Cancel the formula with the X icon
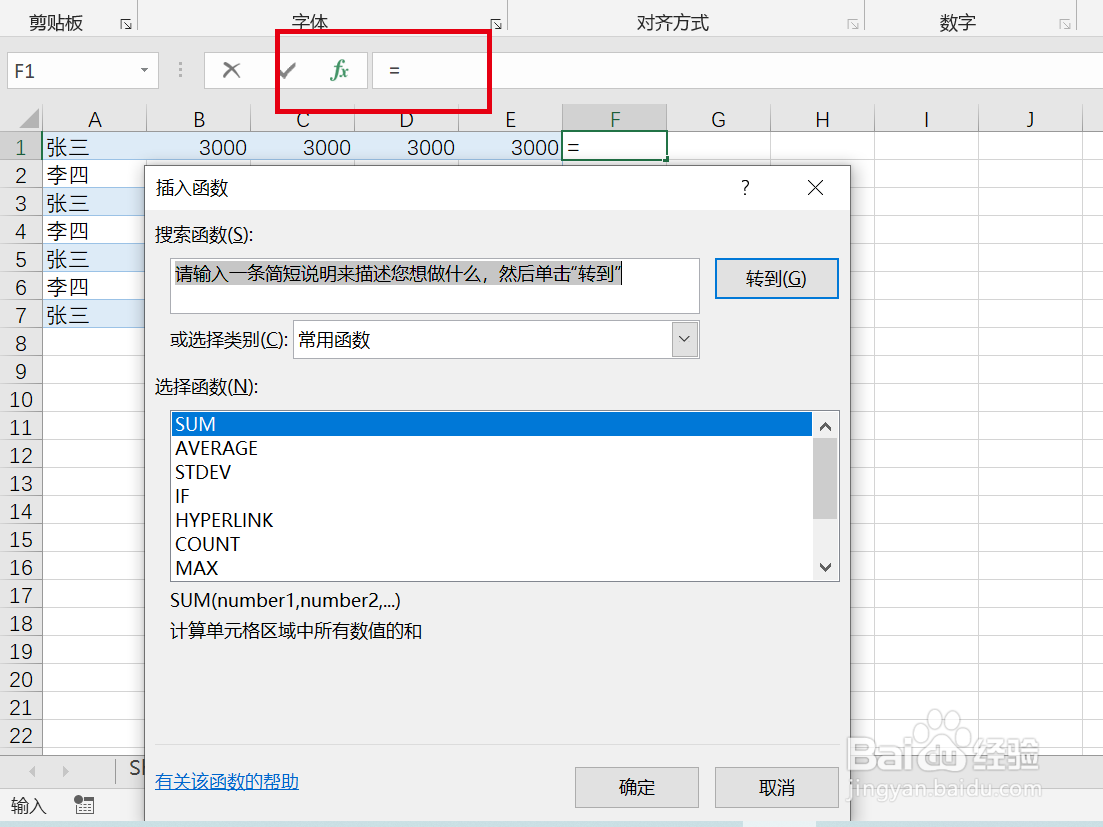1103x827 pixels. pyautogui.click(x=233, y=70)
